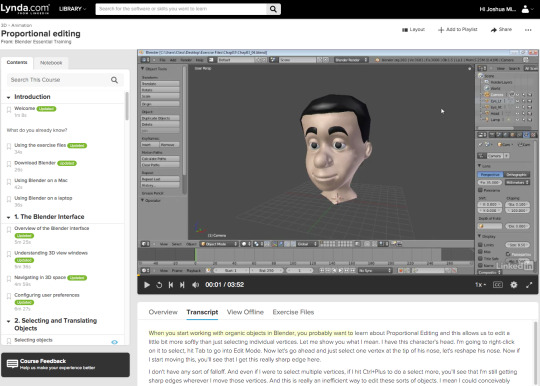Click the replay/rewind icon
The width and height of the screenshot is (540, 386).
(x=159, y=285)
